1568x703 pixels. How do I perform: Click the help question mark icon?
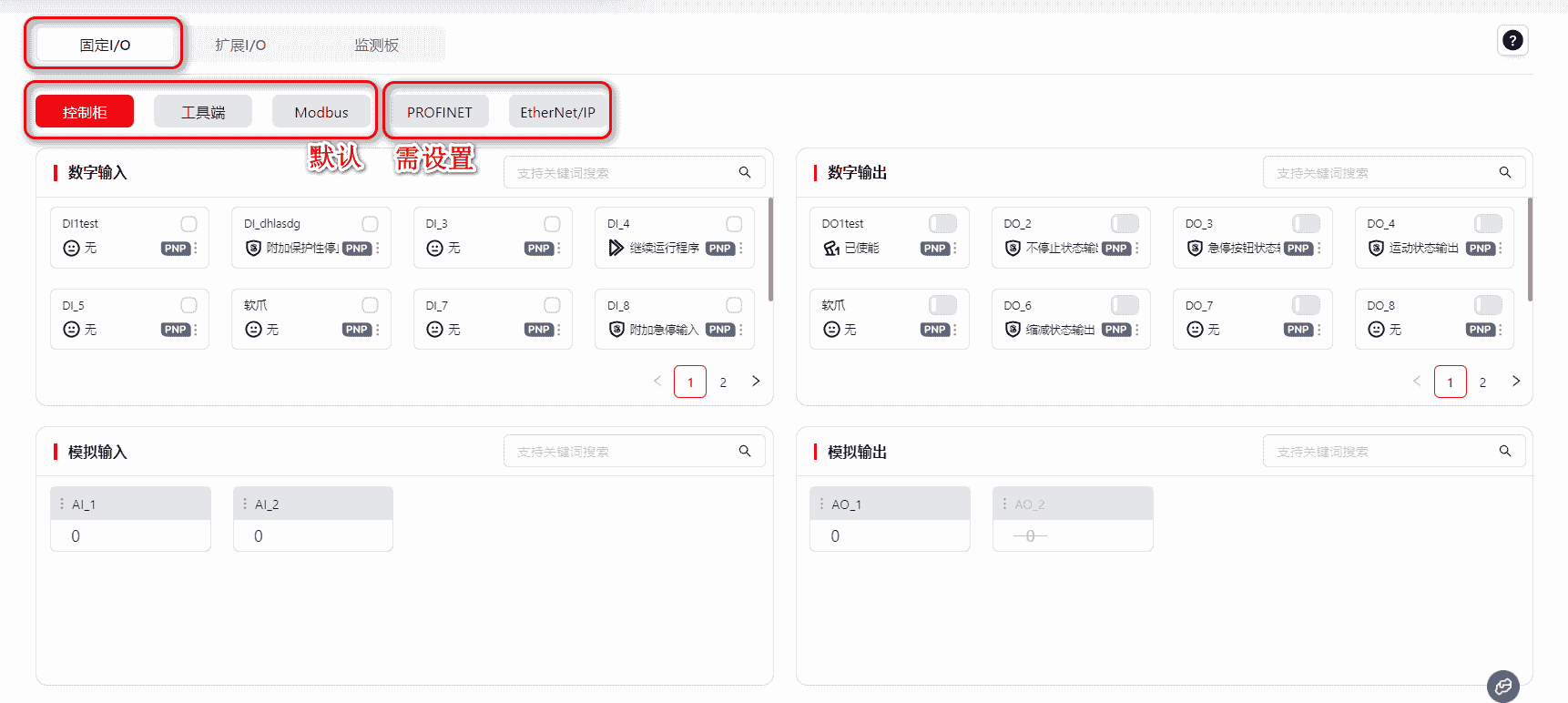(1512, 40)
